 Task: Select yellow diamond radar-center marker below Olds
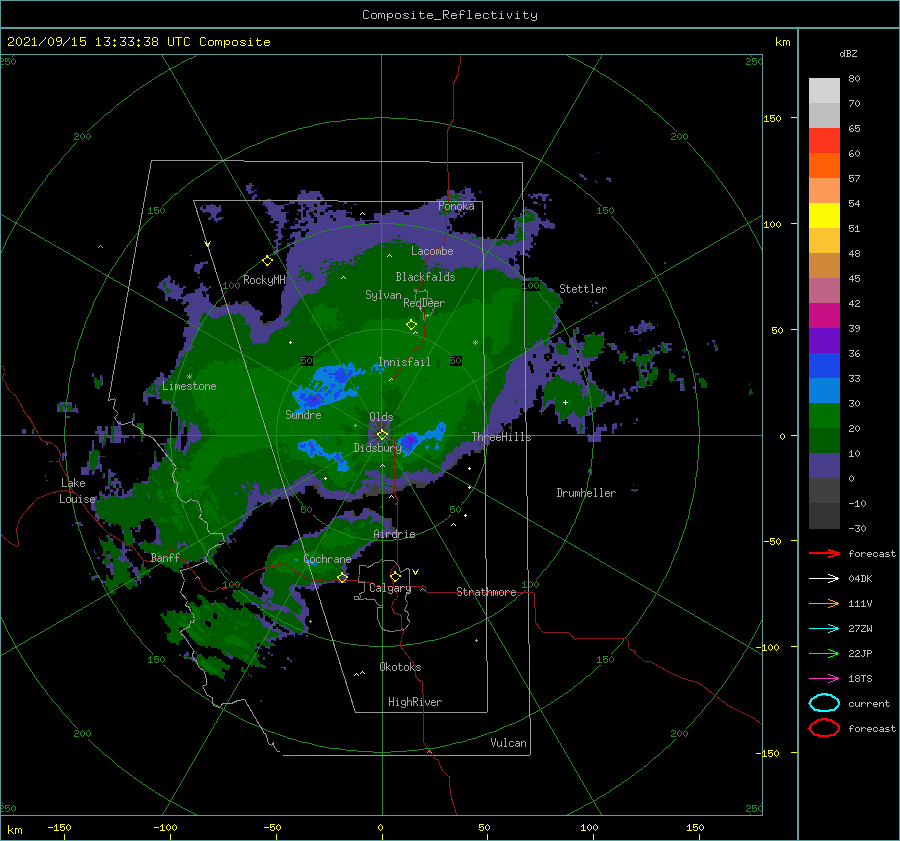click(382, 435)
